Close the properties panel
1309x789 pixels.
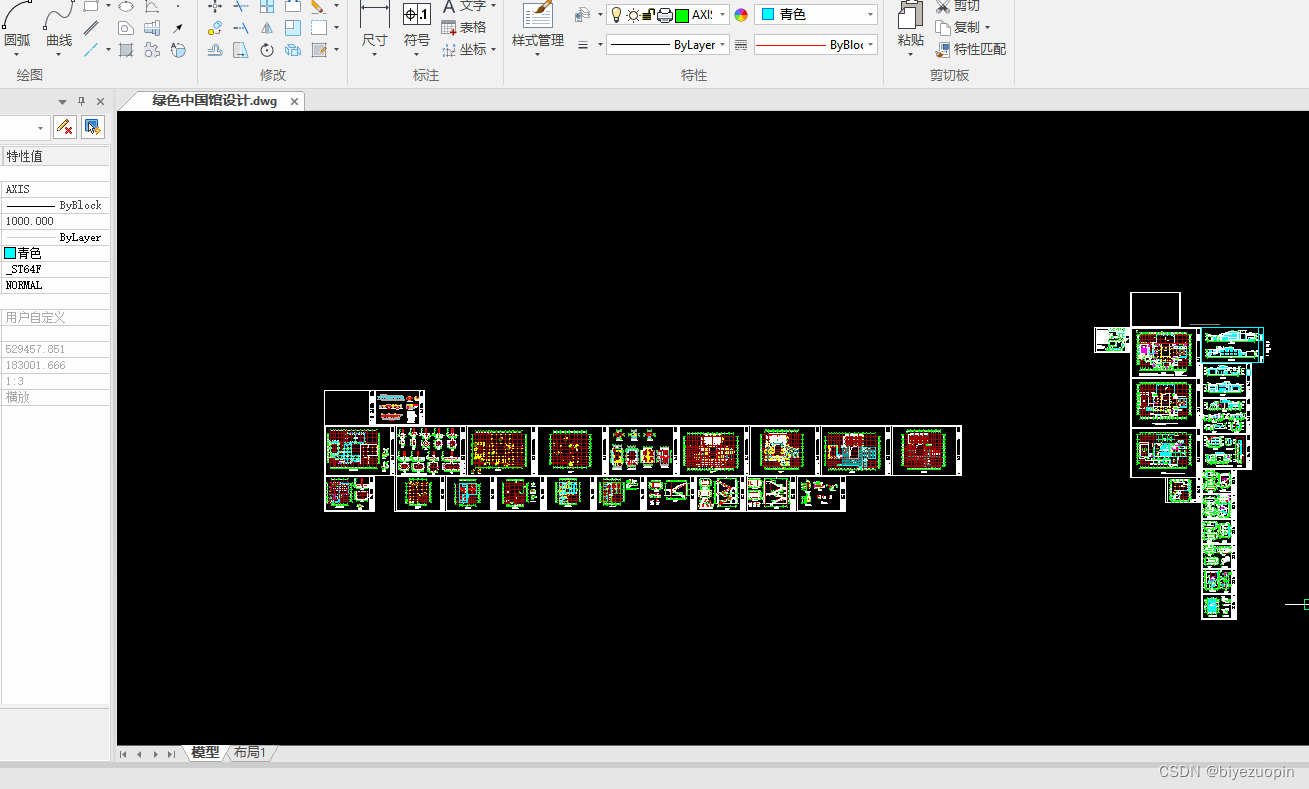100,101
